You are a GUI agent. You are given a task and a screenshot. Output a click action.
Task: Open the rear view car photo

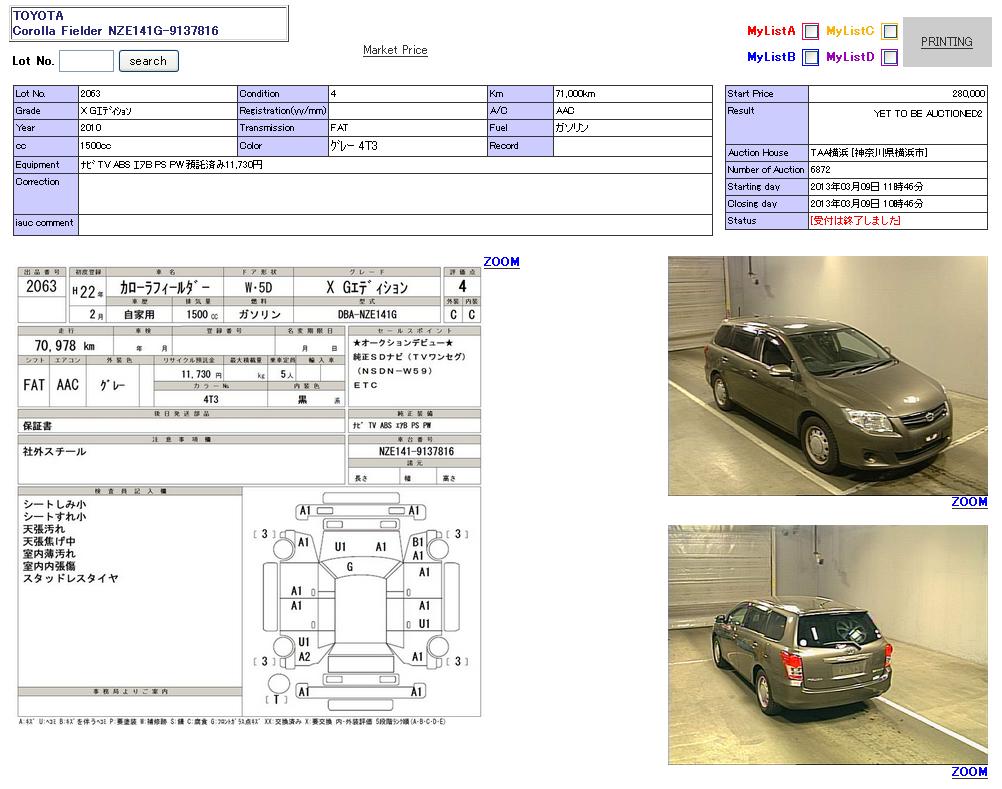tap(827, 645)
